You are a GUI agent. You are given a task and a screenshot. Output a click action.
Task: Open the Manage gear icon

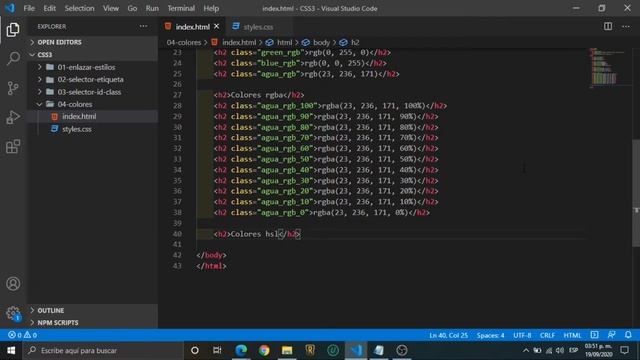(13, 313)
